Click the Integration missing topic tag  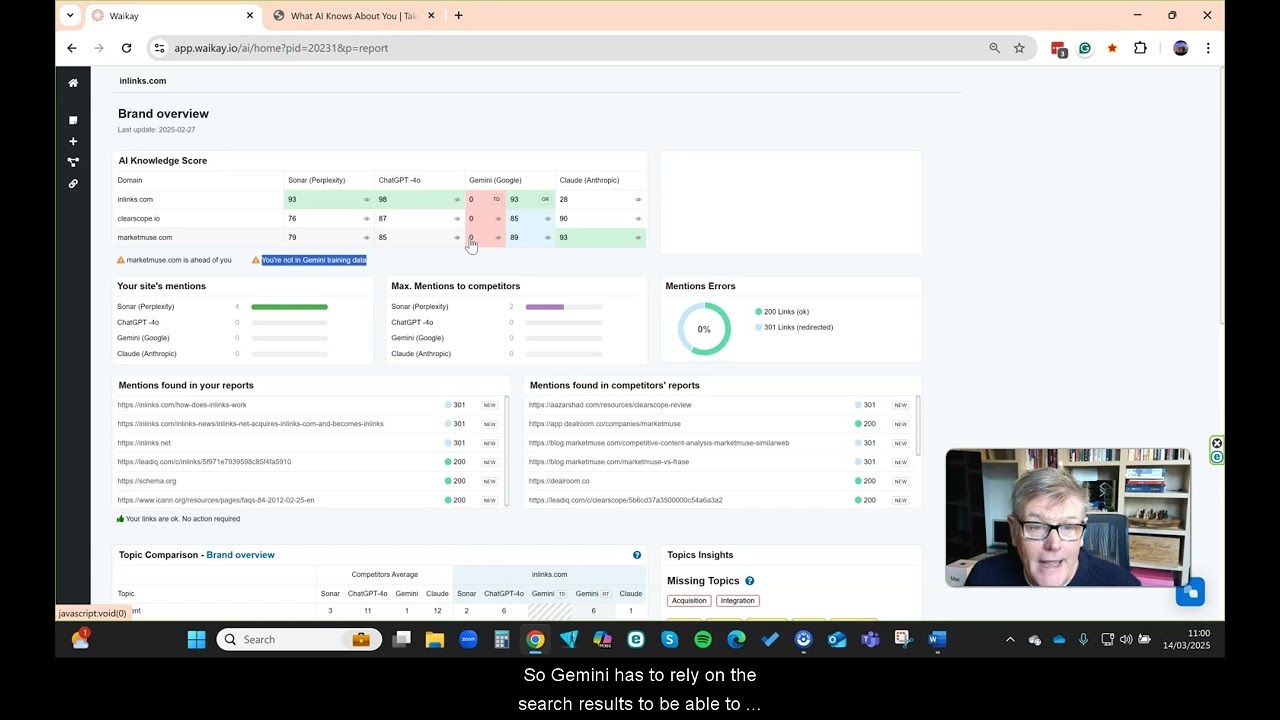[738, 601]
